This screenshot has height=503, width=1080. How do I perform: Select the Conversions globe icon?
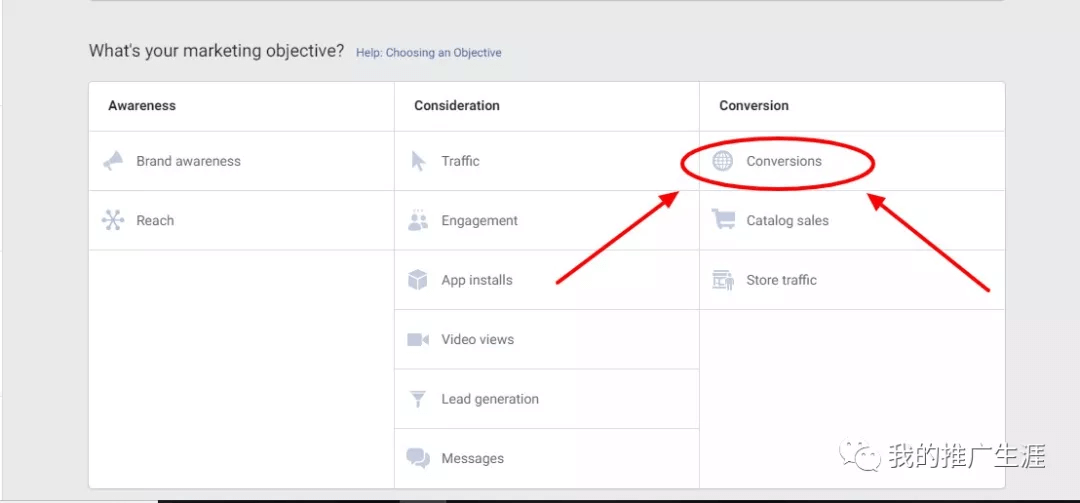(723, 161)
